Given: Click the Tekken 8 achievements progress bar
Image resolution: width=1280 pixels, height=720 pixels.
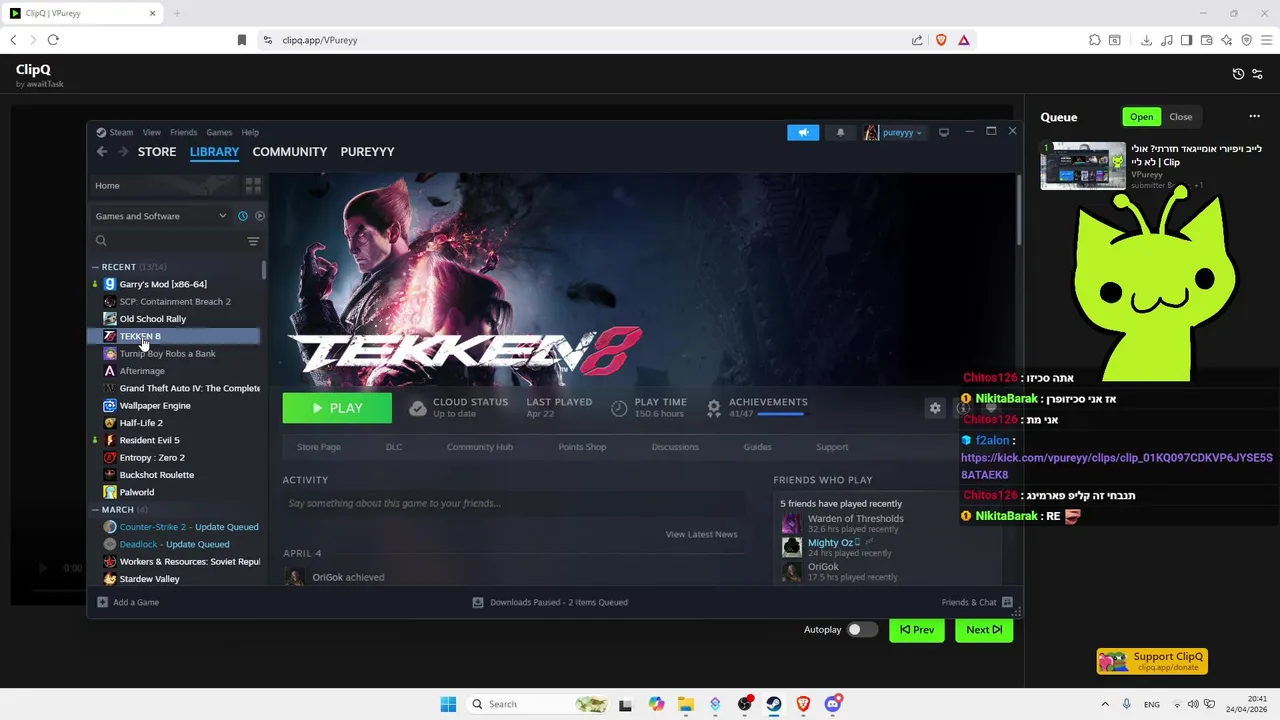Looking at the screenshot, I should [x=781, y=413].
